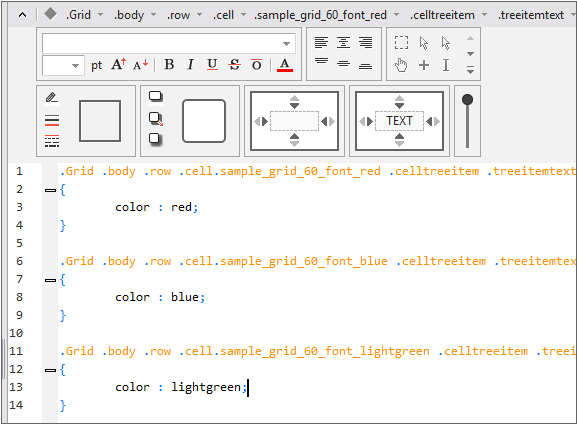Choose the I-beam text cursor icon
The image size is (577, 424).
click(446, 65)
